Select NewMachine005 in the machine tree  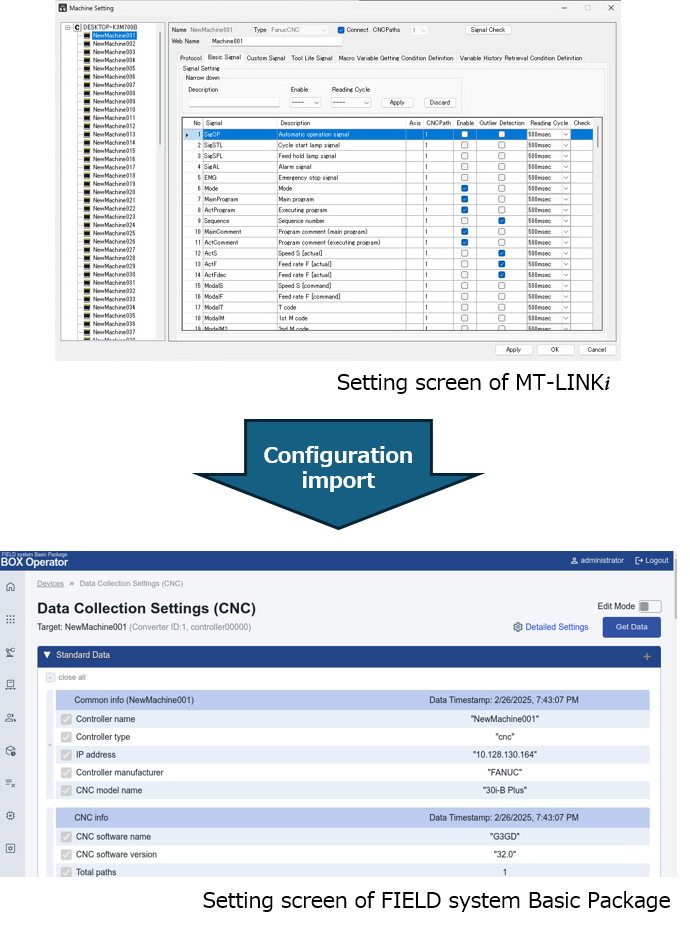[113, 68]
